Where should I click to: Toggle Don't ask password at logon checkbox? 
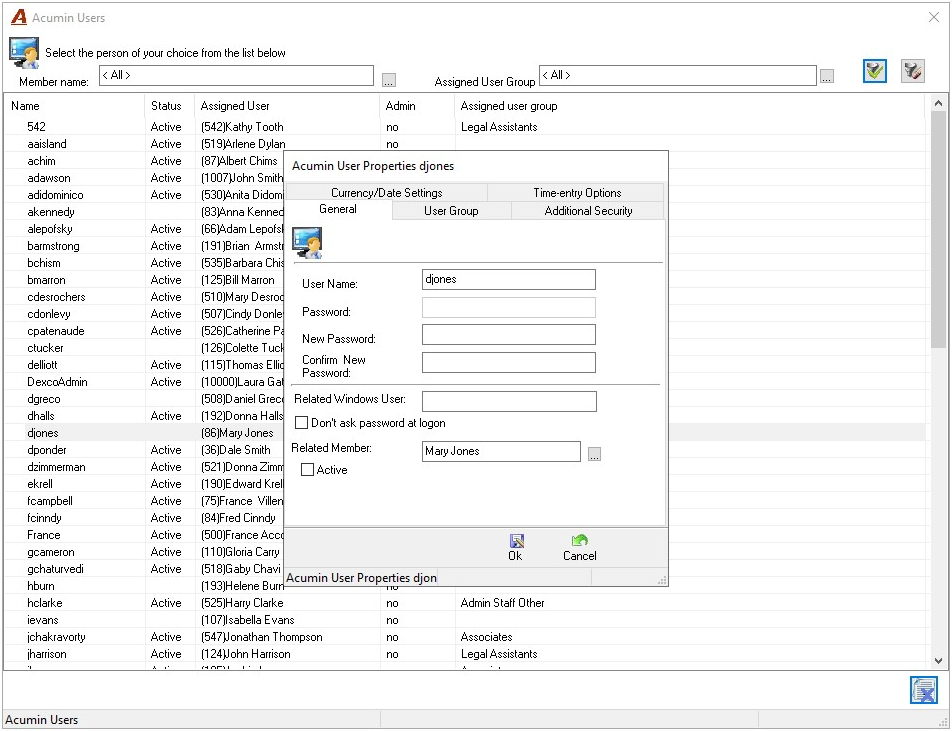pyautogui.click(x=301, y=423)
